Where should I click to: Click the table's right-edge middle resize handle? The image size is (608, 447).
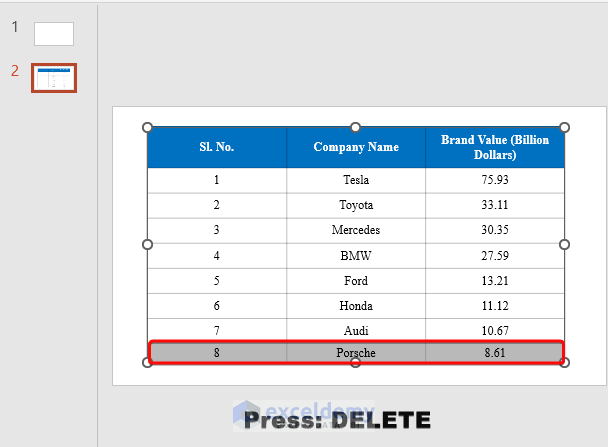[564, 244]
